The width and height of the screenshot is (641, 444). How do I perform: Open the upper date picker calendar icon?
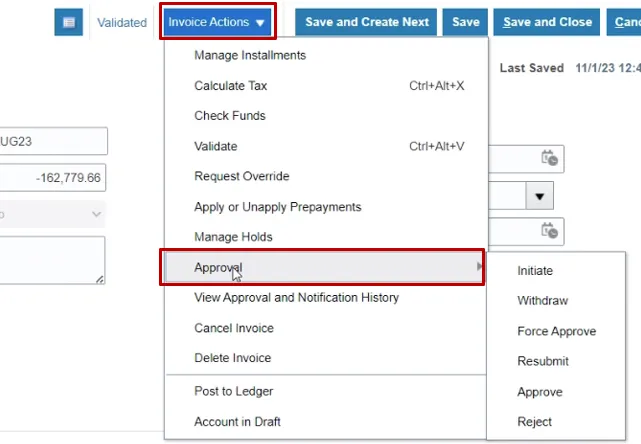[550, 158]
